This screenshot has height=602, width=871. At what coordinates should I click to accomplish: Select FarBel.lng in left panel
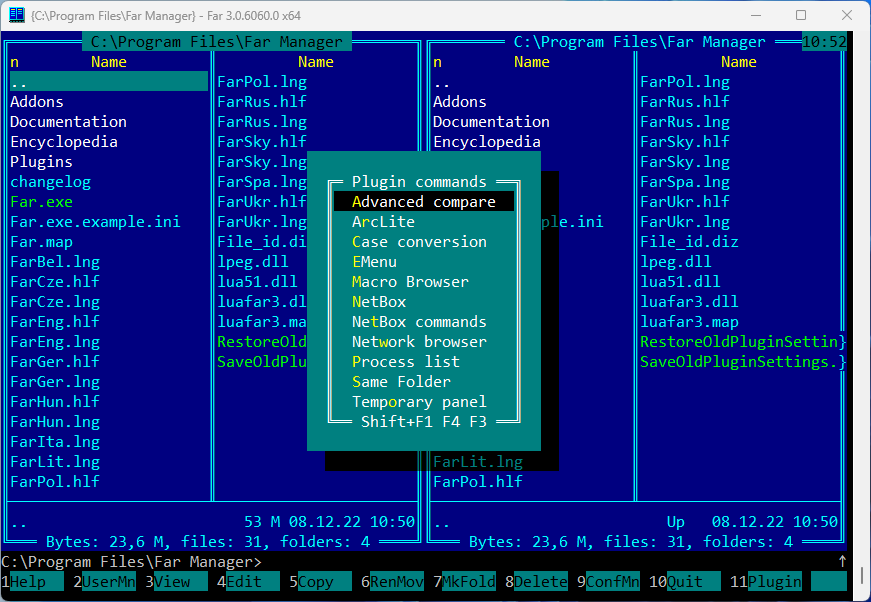pos(55,262)
